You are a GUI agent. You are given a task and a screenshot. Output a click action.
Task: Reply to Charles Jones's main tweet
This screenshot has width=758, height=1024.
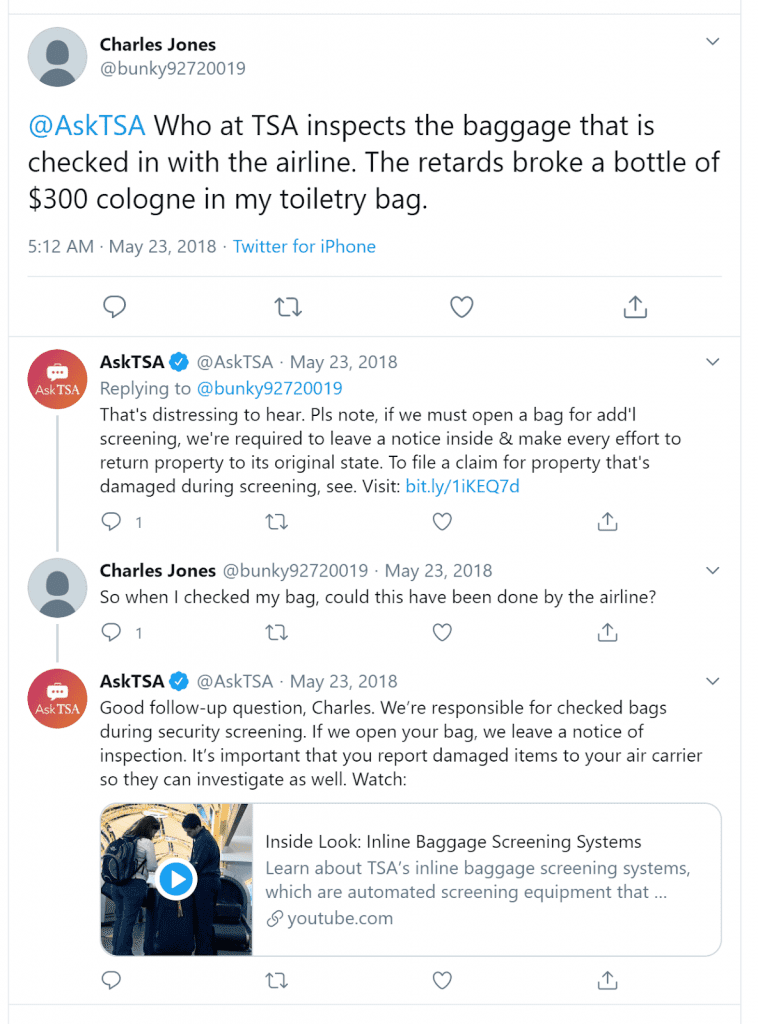[114, 306]
